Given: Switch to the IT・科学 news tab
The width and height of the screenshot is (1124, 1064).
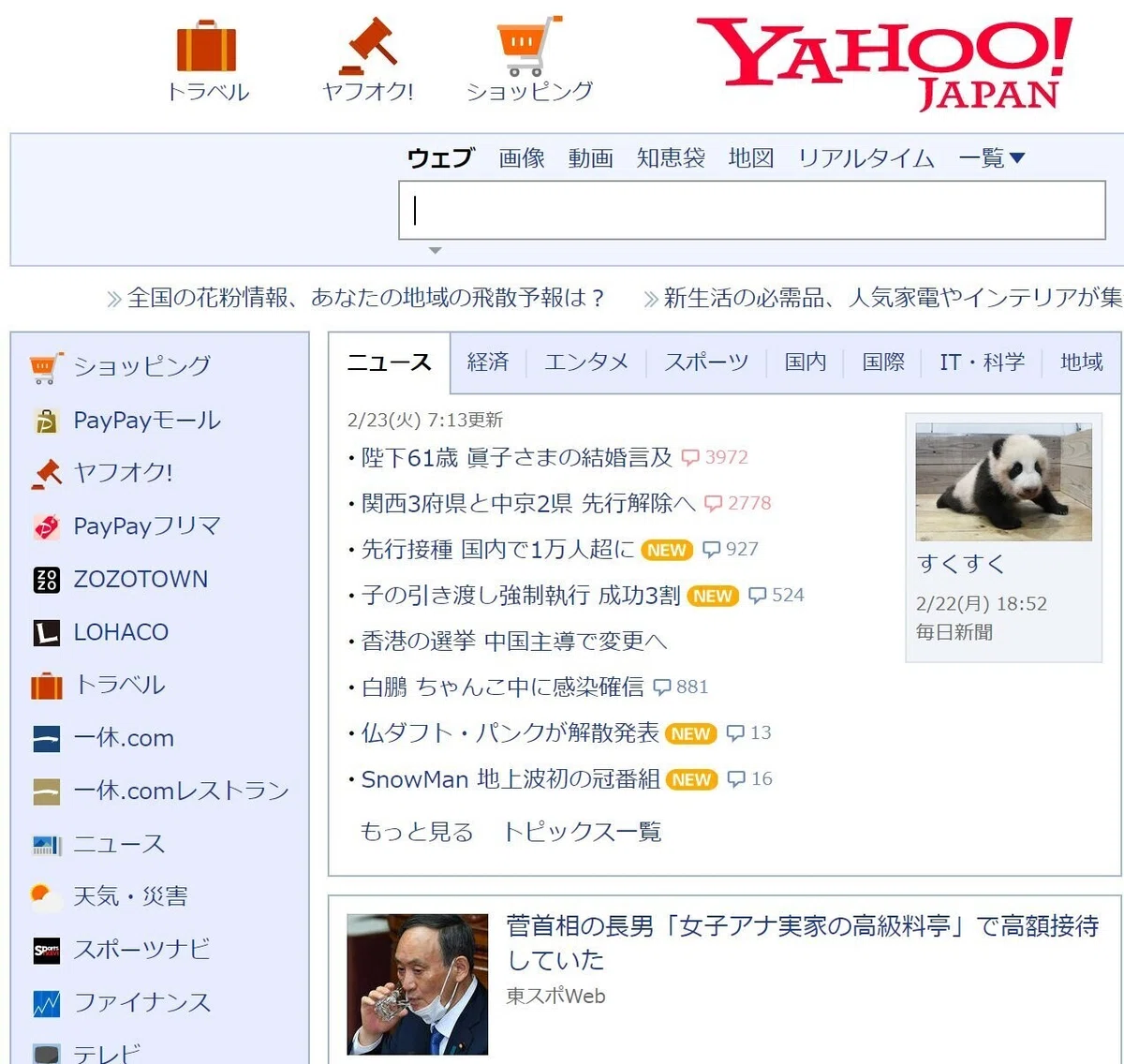Looking at the screenshot, I should pos(983,362).
